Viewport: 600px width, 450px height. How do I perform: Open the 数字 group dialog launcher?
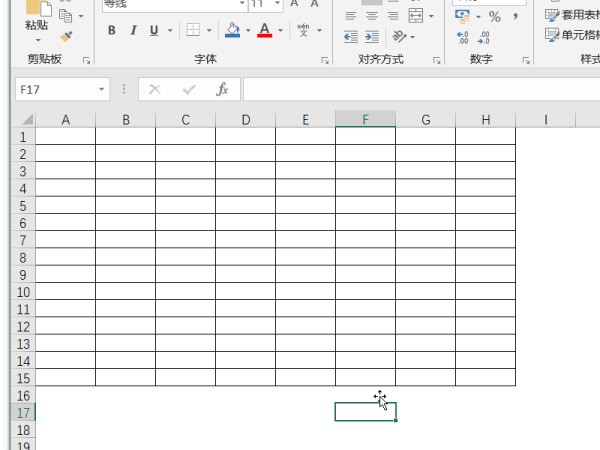click(x=526, y=60)
